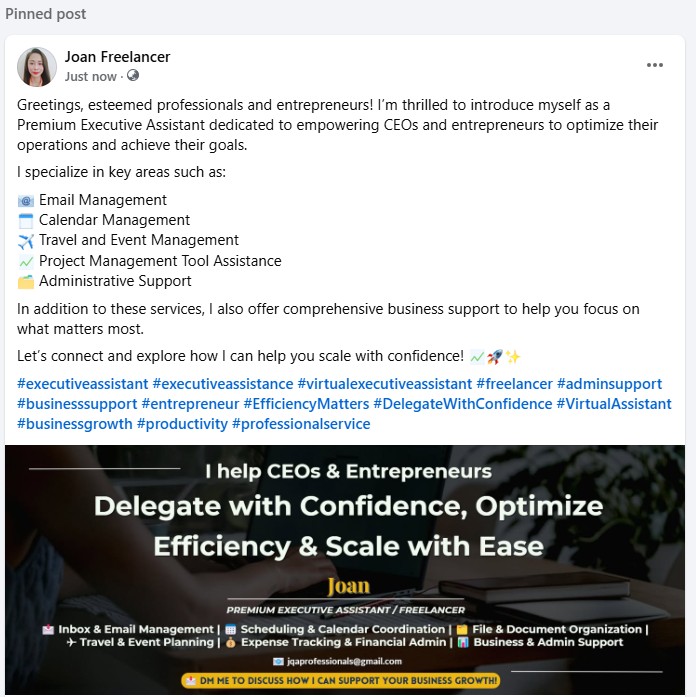Click the #freelancer hashtag
Image resolution: width=696 pixels, height=697 pixels.
[514, 384]
